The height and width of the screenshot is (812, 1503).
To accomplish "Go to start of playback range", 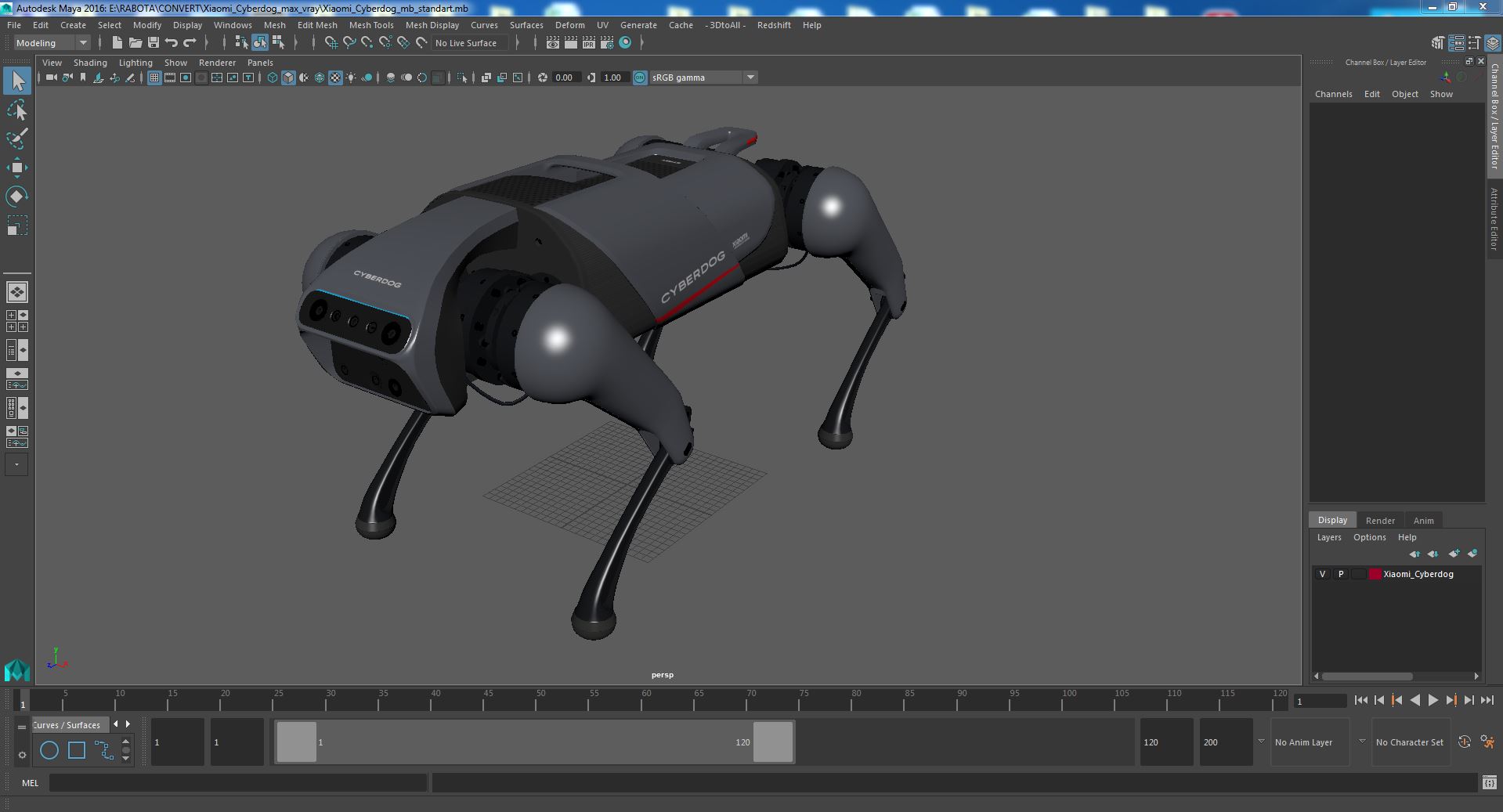I will point(1360,701).
